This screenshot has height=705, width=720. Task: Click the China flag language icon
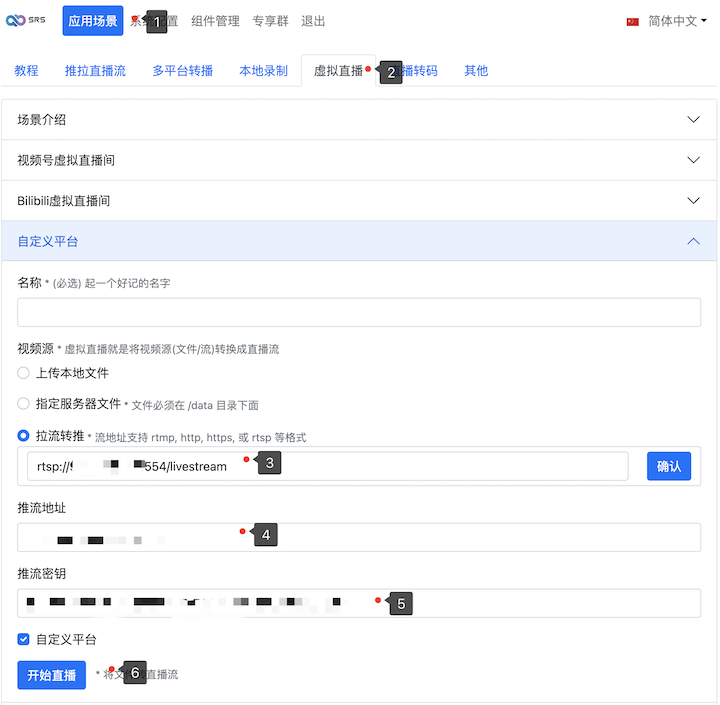(632, 21)
